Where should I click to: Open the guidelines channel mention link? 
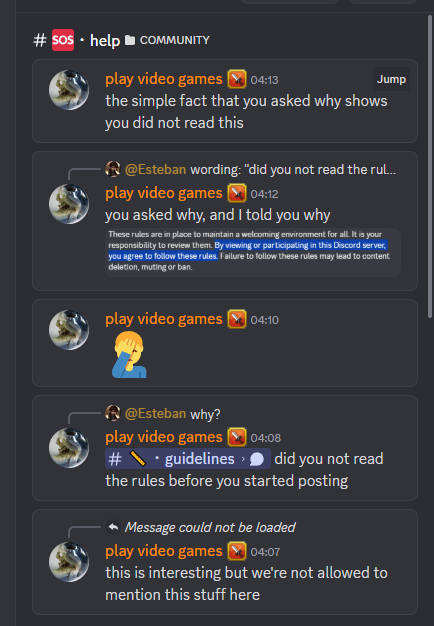click(188, 459)
